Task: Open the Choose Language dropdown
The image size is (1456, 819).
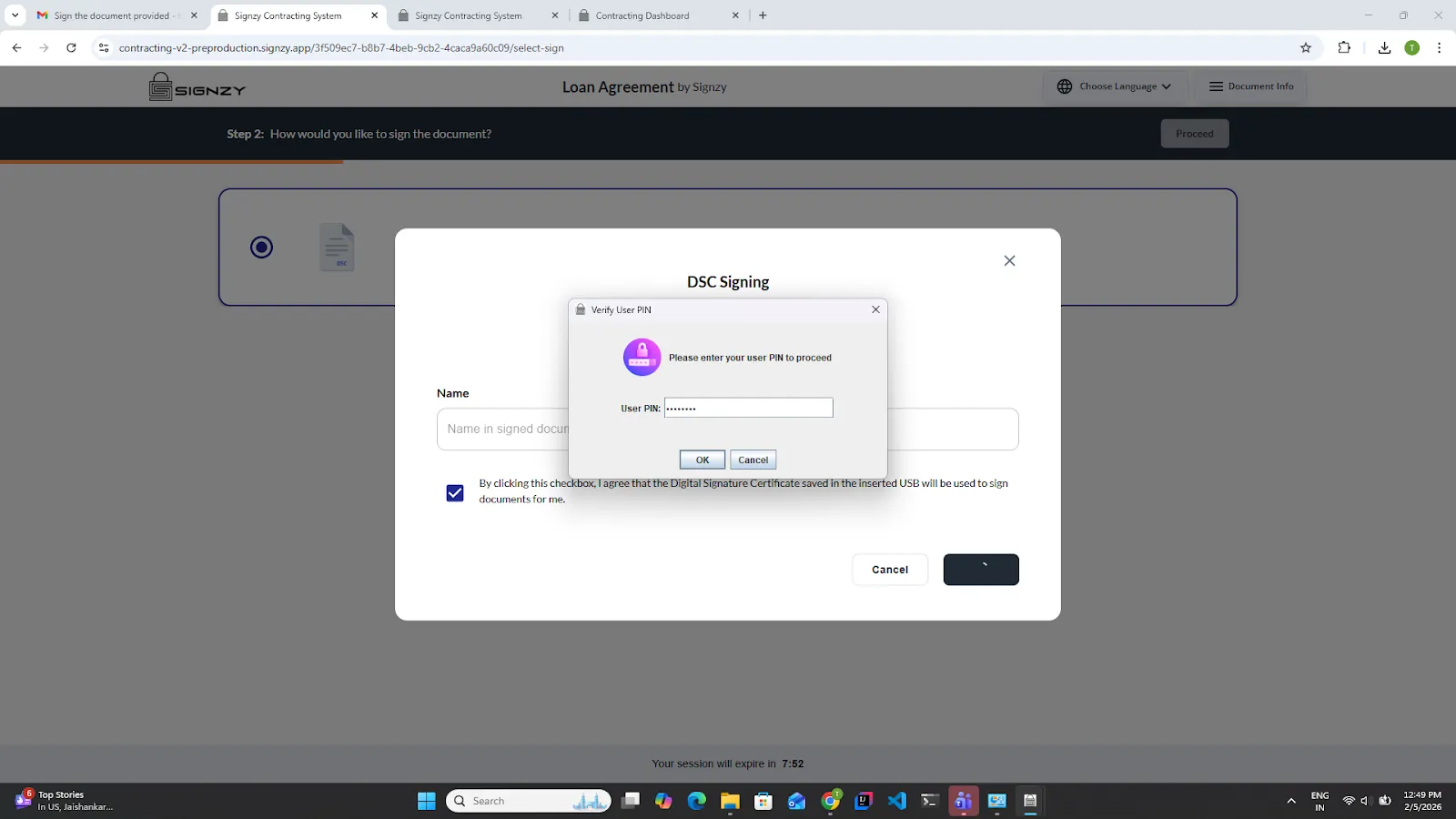Action: point(1115,86)
